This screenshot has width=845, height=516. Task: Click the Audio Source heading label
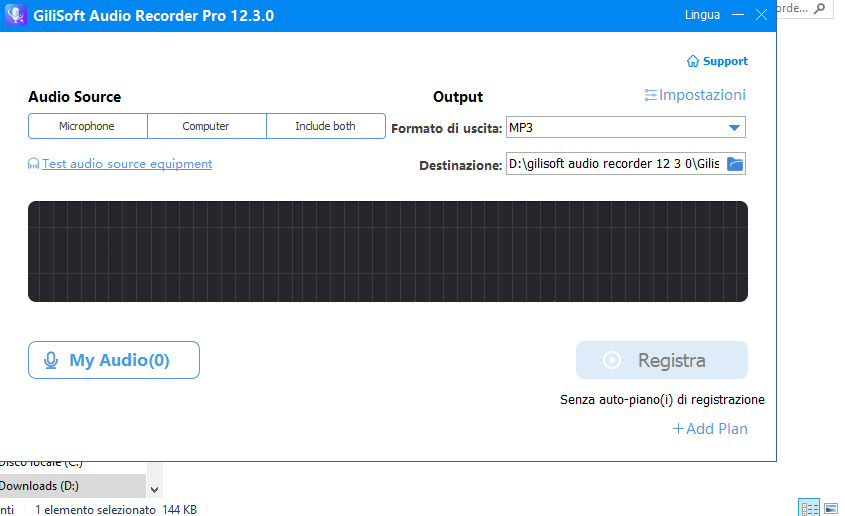(x=74, y=97)
